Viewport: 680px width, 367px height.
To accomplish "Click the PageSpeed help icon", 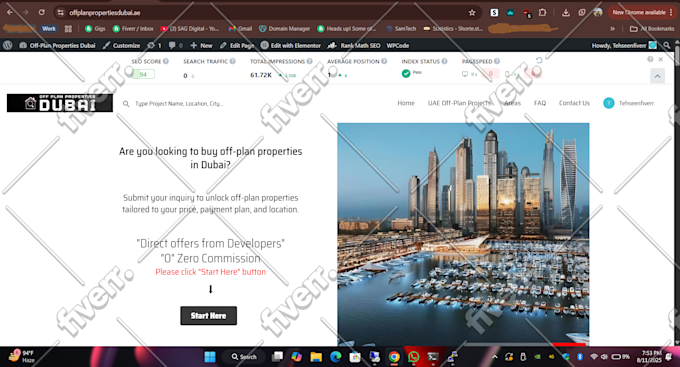I will click(497, 62).
